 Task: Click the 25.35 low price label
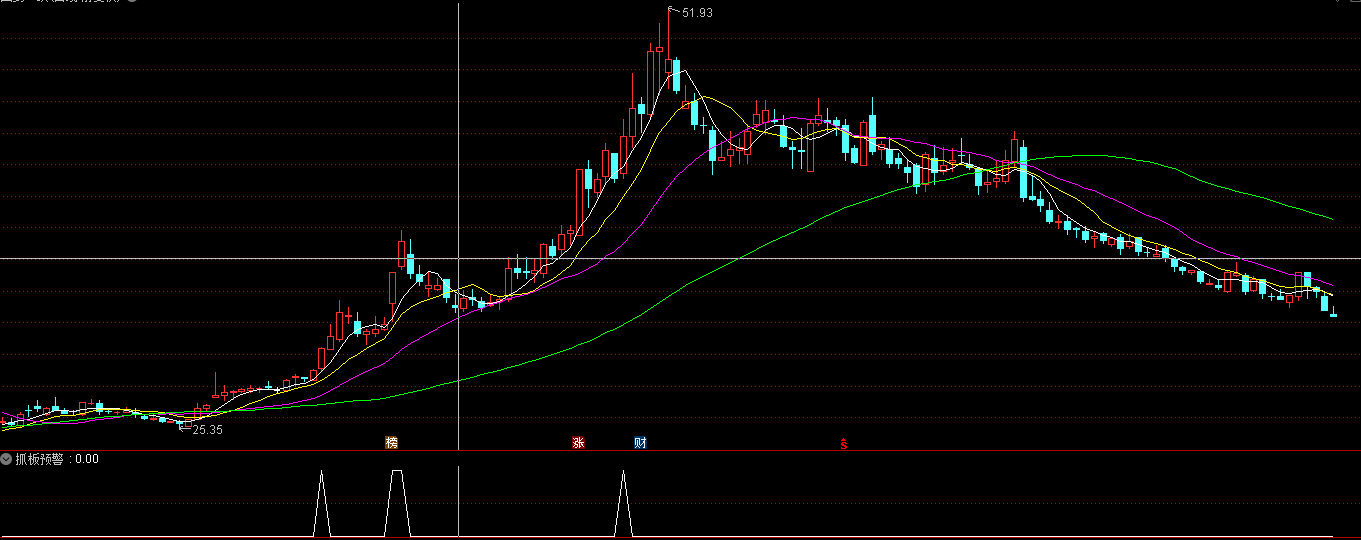[x=207, y=430]
